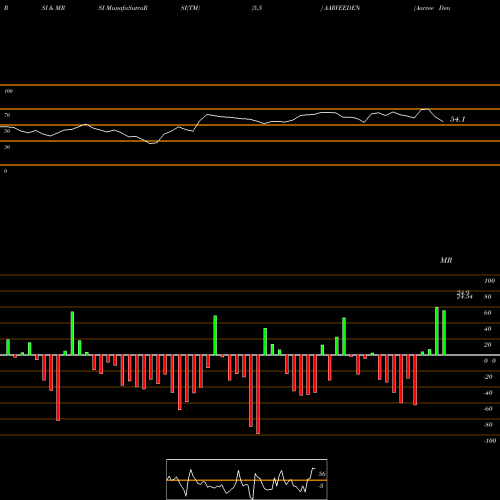The width and height of the screenshot is (500, 500).
Task: Select the longest red MR bar near -100
Action: pyautogui.click(x=258, y=394)
